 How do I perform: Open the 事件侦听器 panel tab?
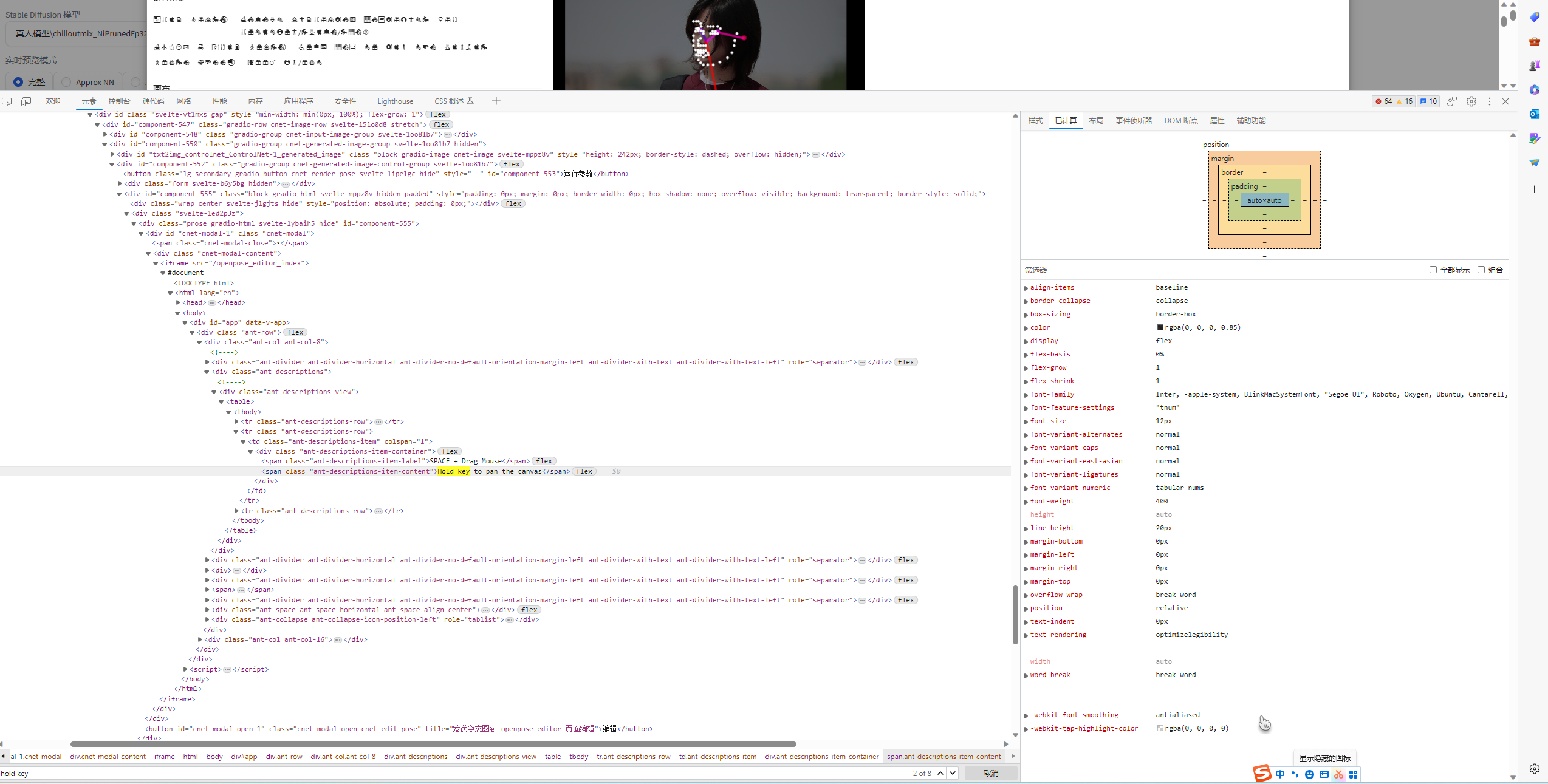click(x=1134, y=120)
